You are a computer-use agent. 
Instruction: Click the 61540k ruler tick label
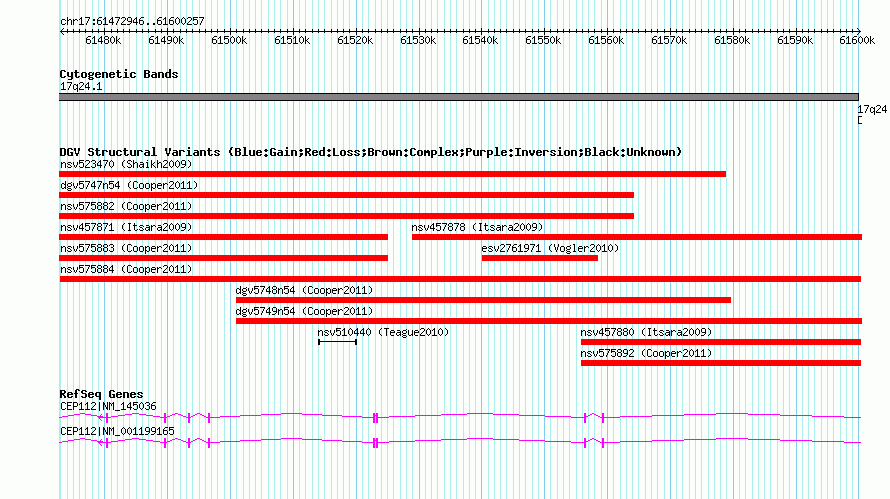(480, 40)
